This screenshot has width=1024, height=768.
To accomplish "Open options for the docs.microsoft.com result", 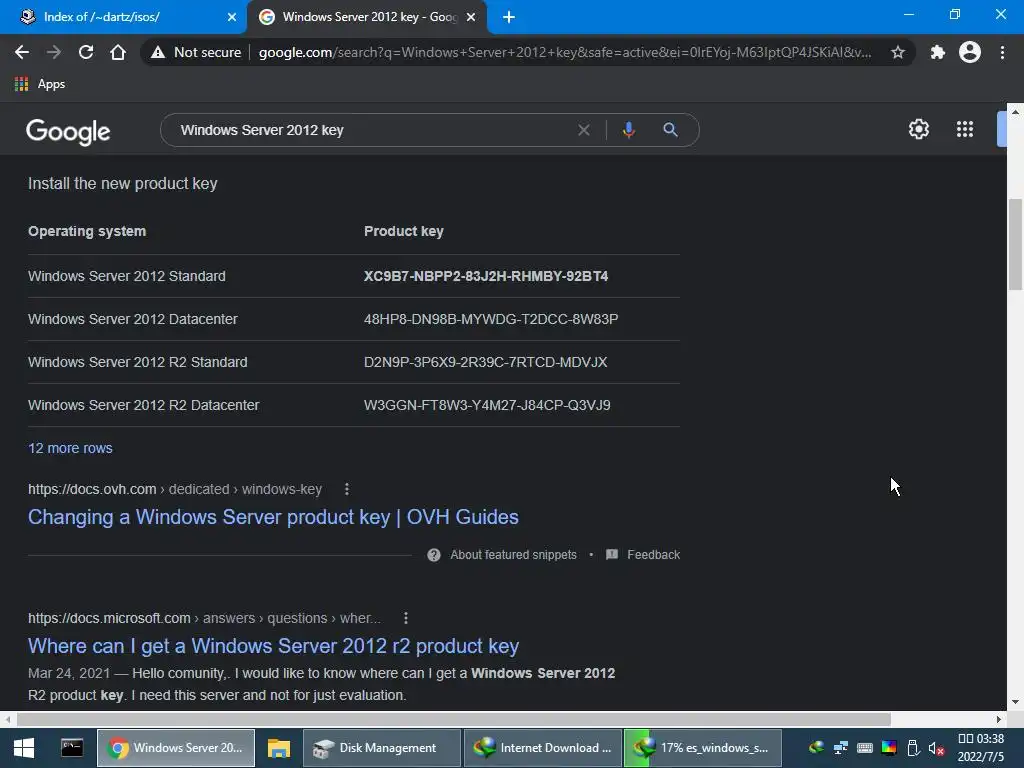I will (406, 618).
